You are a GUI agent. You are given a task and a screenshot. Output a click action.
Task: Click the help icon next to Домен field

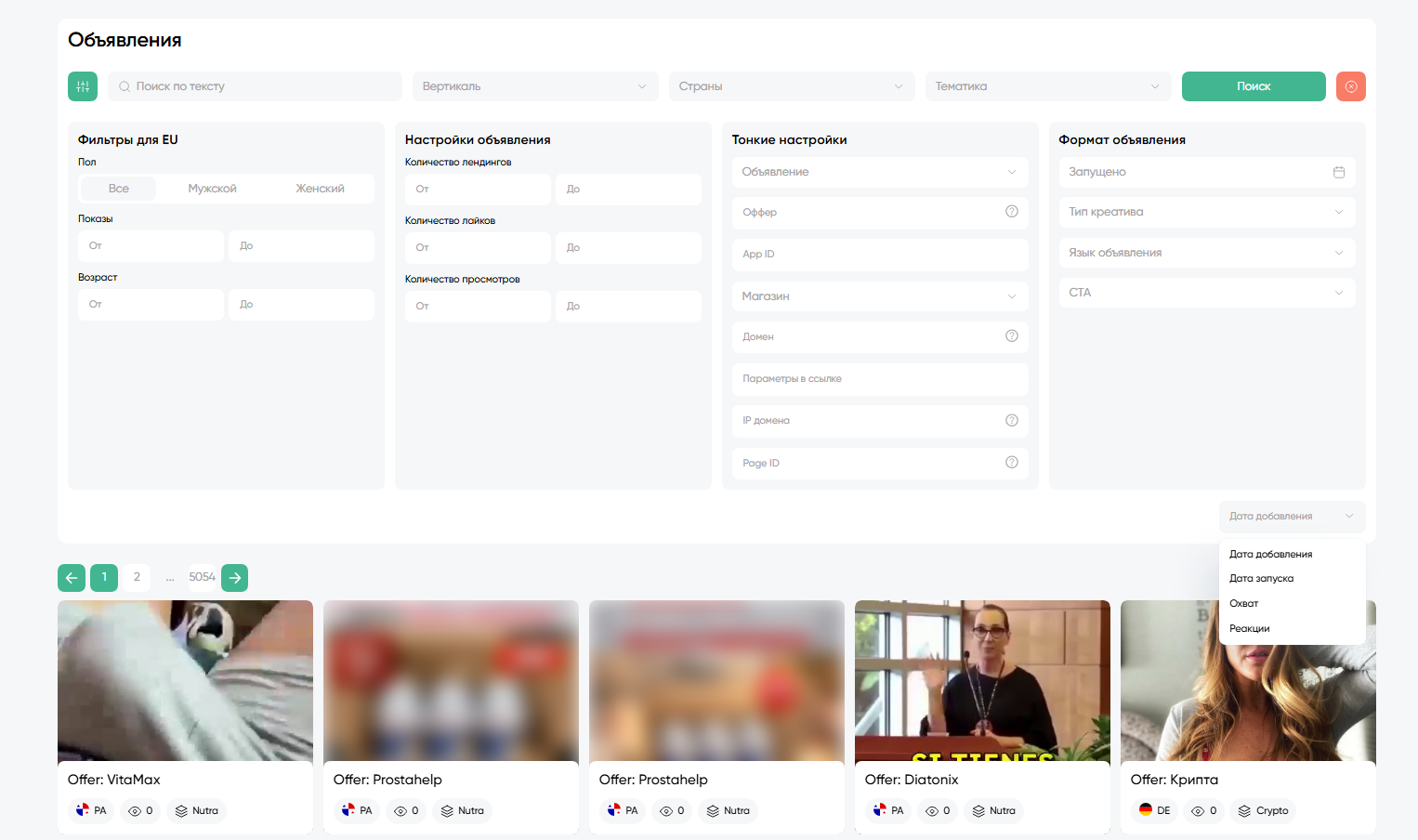pyautogui.click(x=1011, y=335)
